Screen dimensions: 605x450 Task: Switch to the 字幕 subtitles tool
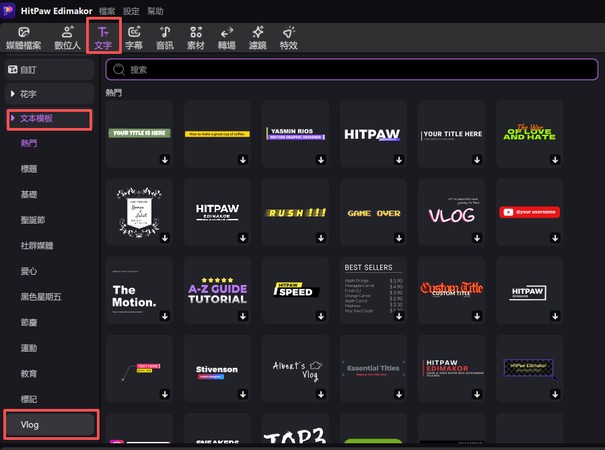[135, 38]
